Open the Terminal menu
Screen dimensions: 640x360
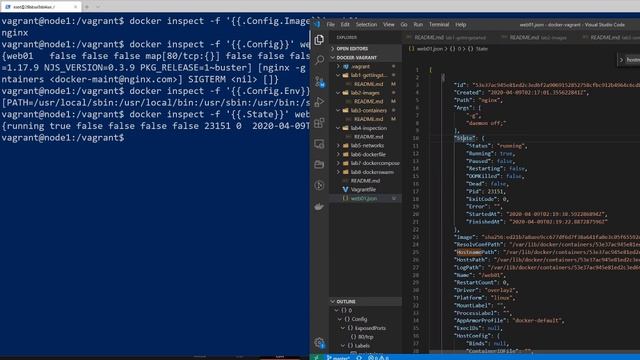click(x=439, y=24)
